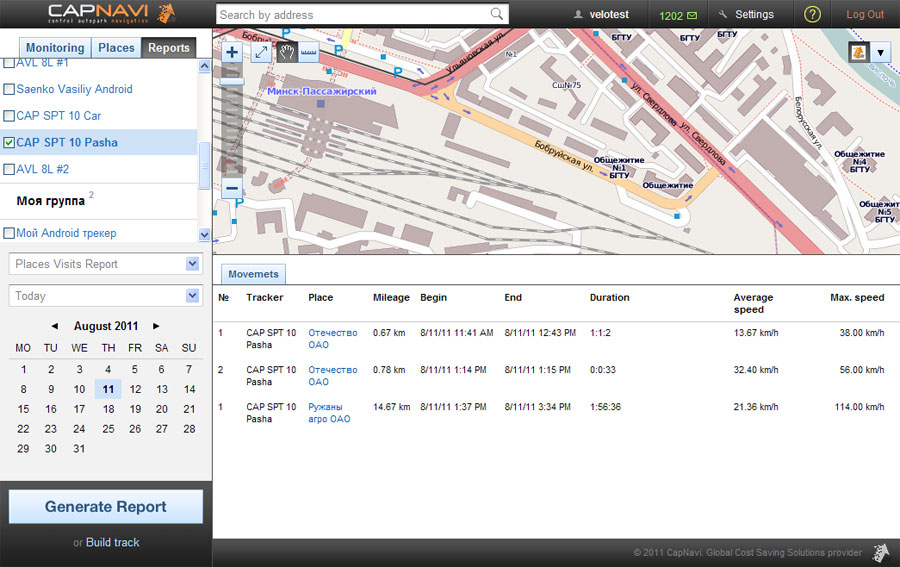Open help via the question mark icon
Viewport: 900px width, 567px height.
pyautogui.click(x=812, y=14)
